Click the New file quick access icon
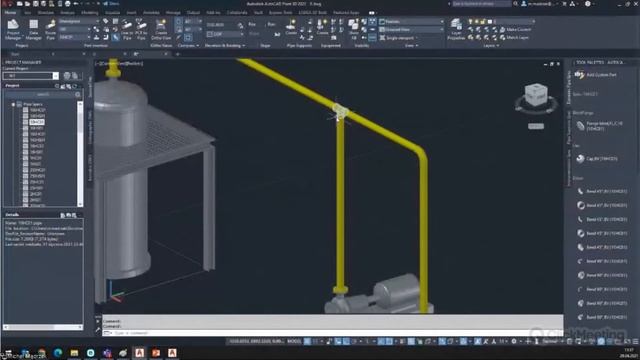Viewport: 640px width, 360px height. pos(19,4)
